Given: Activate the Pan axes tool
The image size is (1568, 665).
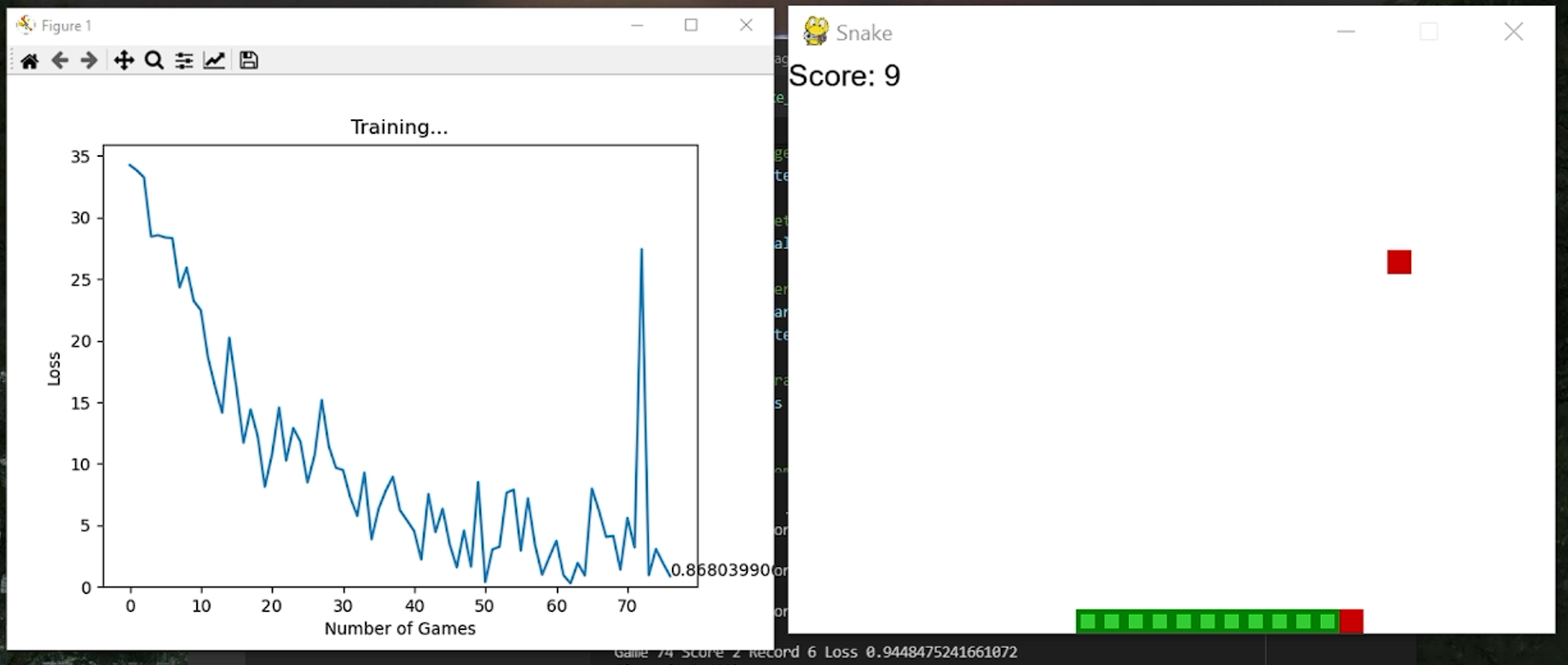Looking at the screenshot, I should 124,61.
